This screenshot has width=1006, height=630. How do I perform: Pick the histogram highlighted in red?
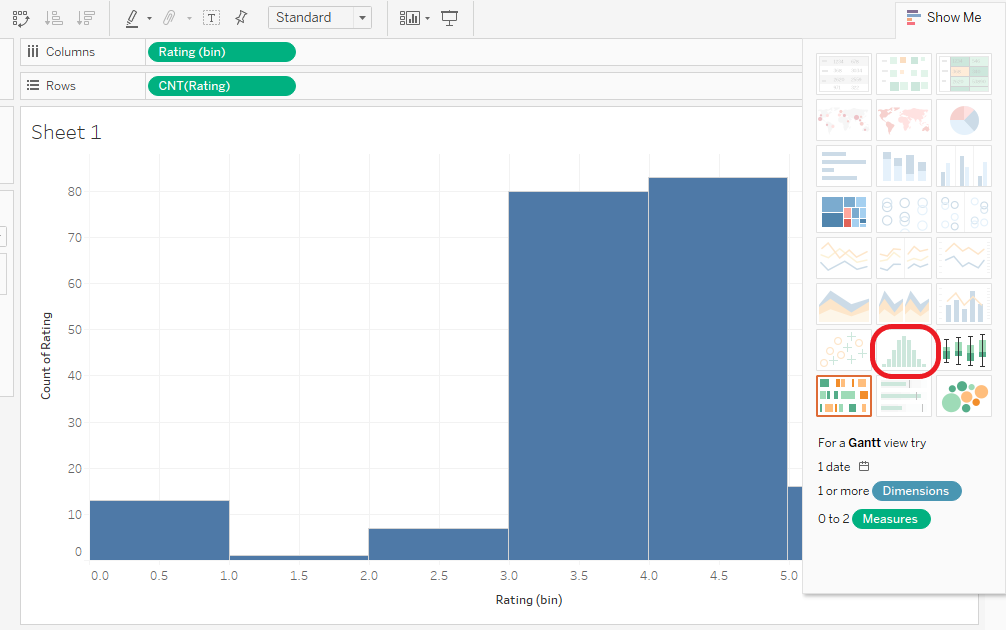903,351
